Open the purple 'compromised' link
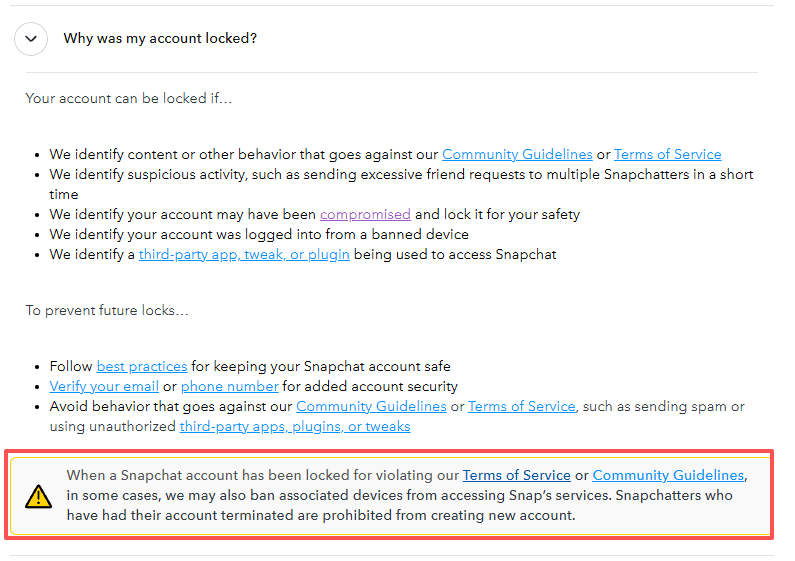Screen dimensions: 795x561 (x=365, y=215)
